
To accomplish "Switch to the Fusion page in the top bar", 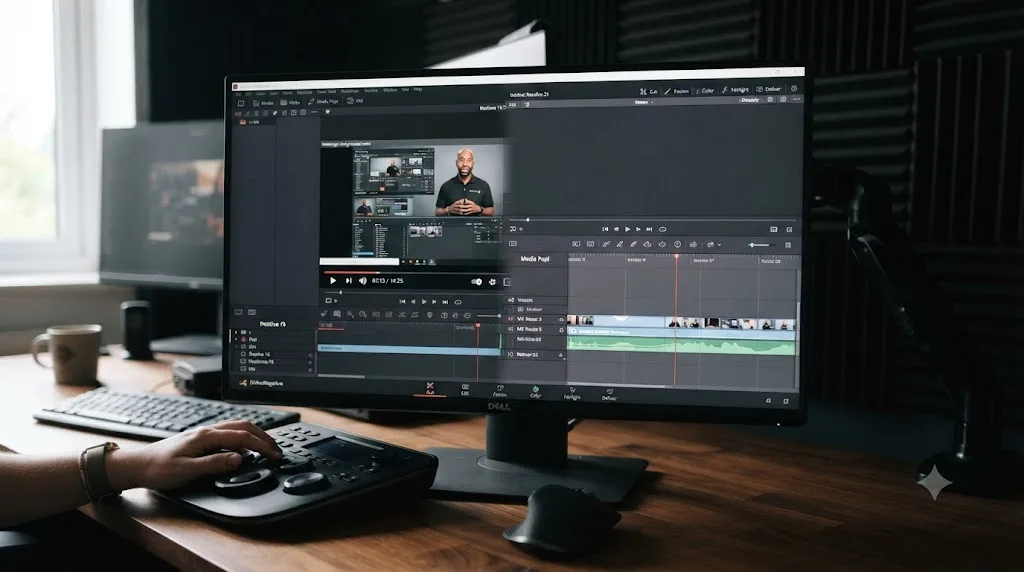I will 677,91.
